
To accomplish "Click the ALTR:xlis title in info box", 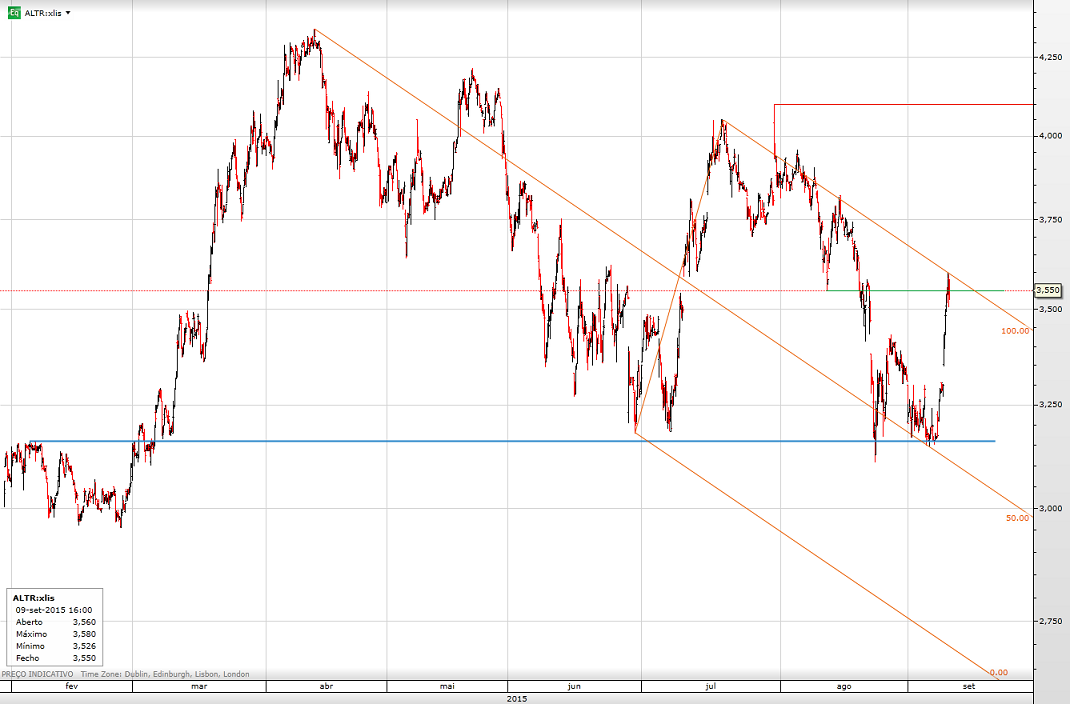I will pos(33,598).
